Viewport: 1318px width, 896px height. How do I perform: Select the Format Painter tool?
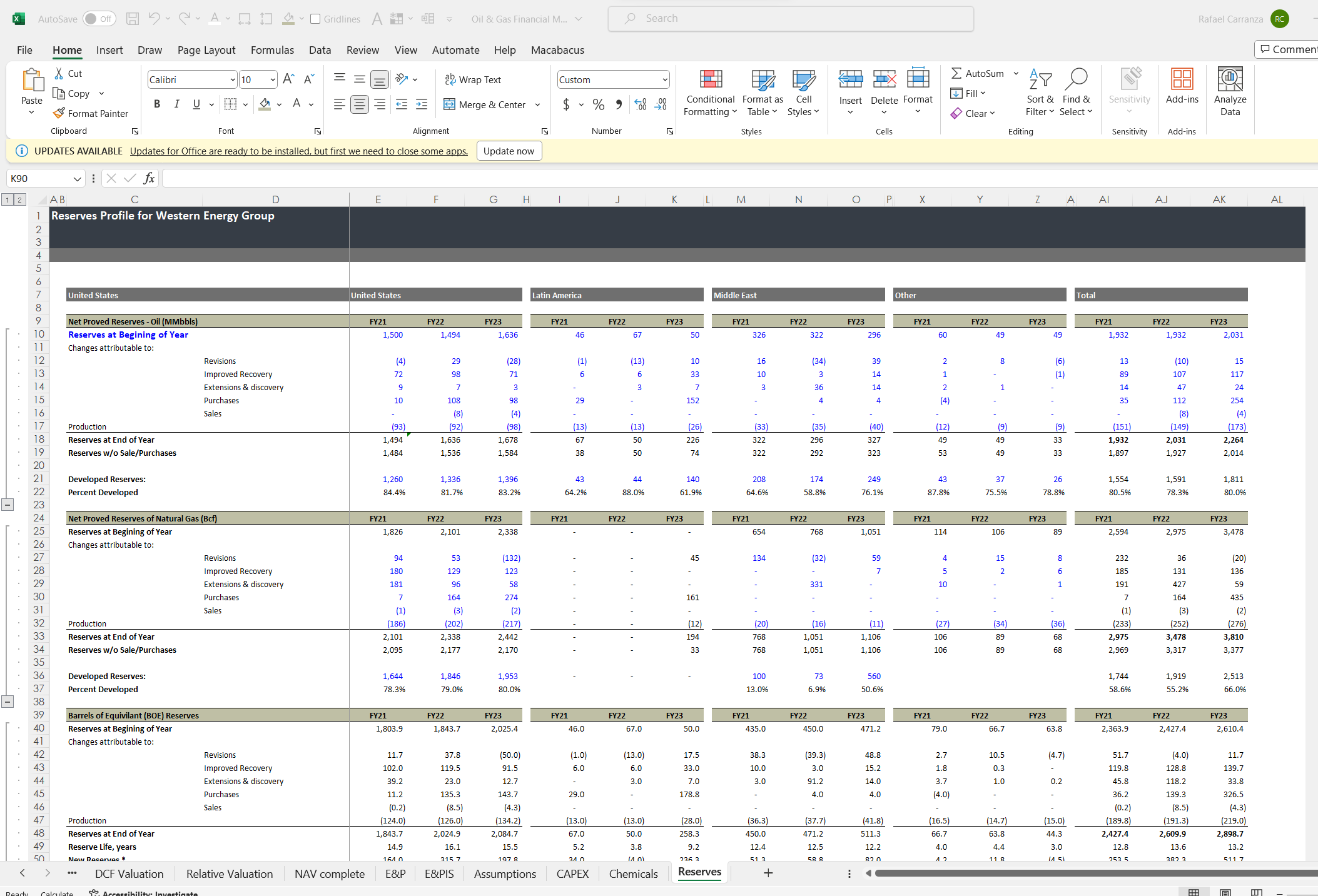point(91,113)
